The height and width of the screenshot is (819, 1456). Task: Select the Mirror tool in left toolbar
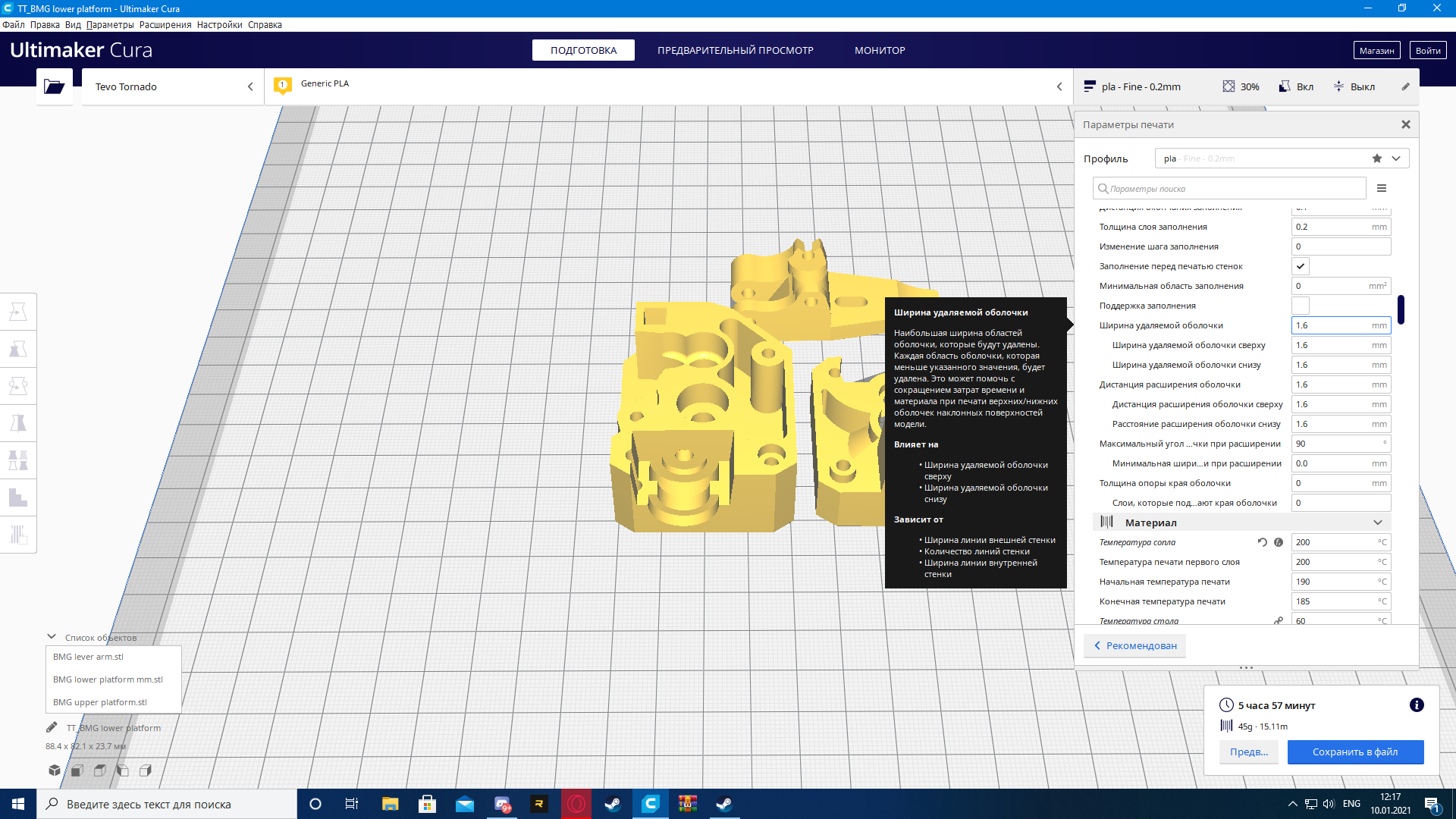point(18,422)
